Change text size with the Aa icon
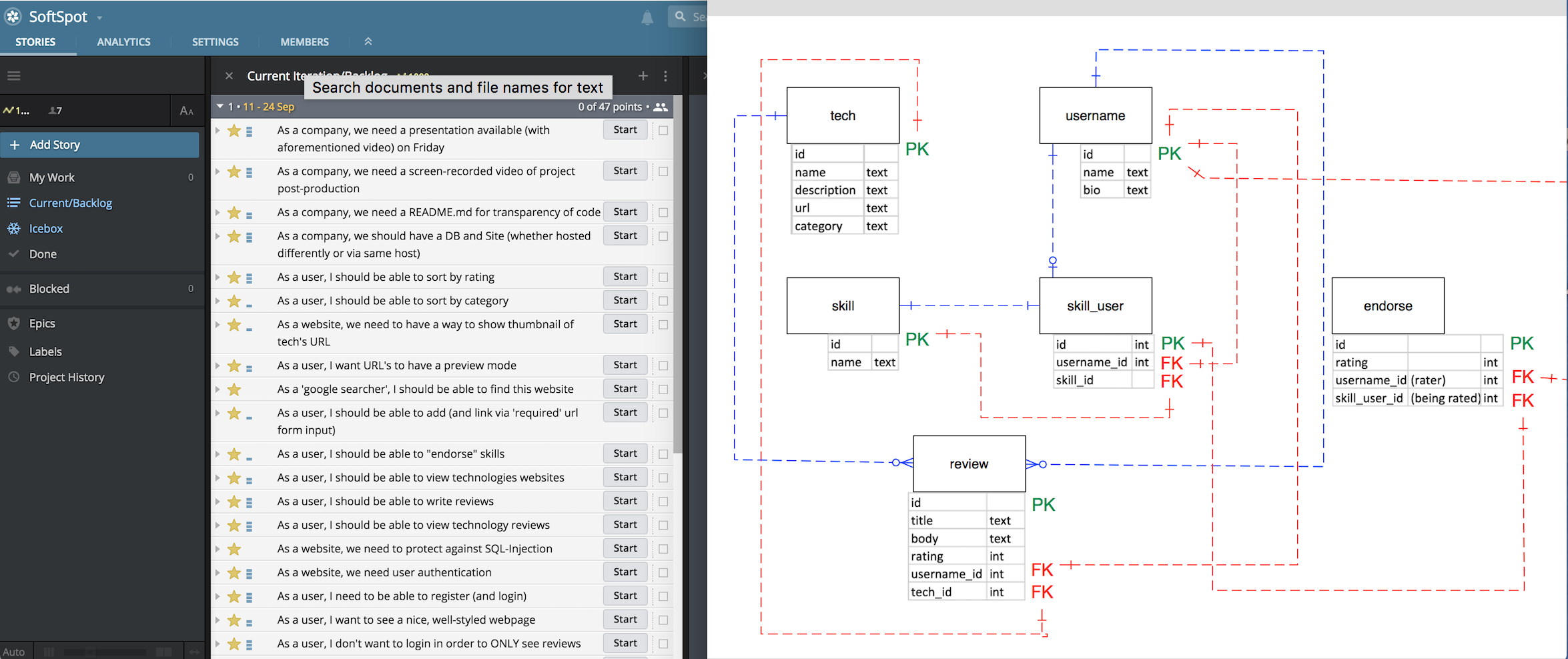 (187, 111)
